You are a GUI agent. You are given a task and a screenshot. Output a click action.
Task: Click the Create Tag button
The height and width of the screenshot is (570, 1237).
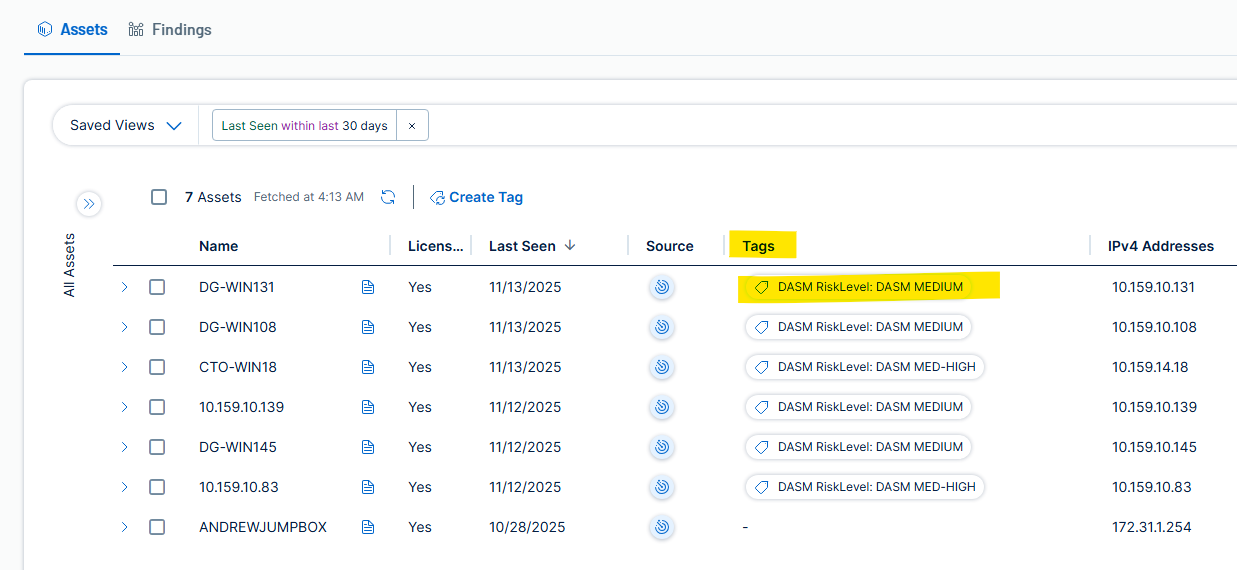(x=476, y=197)
